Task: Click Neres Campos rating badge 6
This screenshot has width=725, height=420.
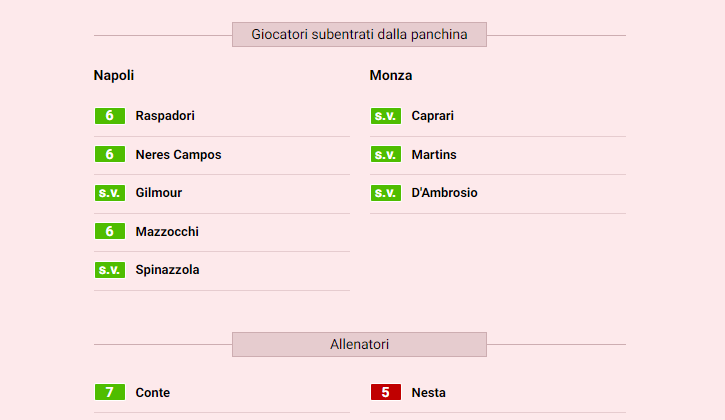Action: (x=109, y=155)
